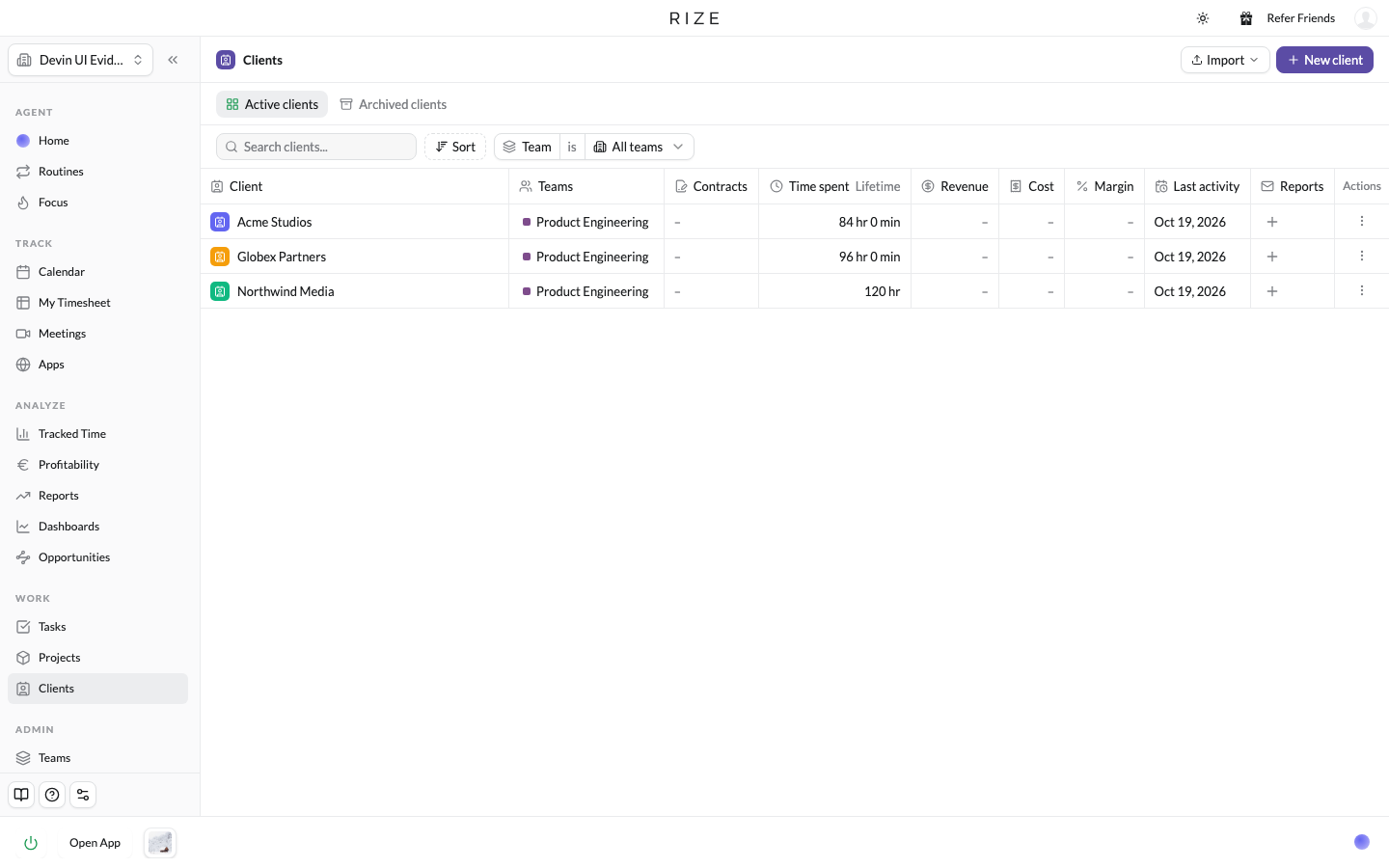This screenshot has height=868, width=1389.
Task: Click the purple orb at the bottom right
Action: (x=1362, y=842)
